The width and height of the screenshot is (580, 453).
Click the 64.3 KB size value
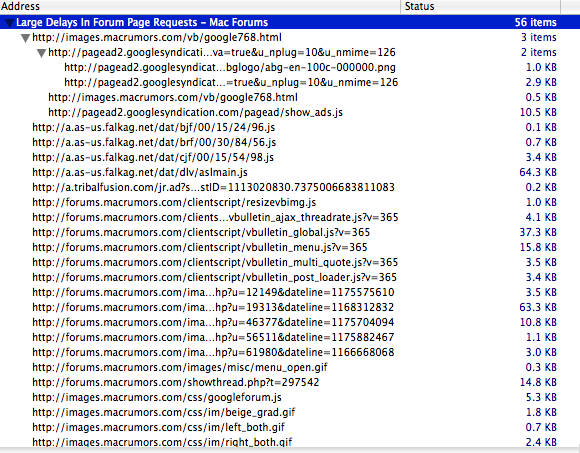[x=538, y=172]
